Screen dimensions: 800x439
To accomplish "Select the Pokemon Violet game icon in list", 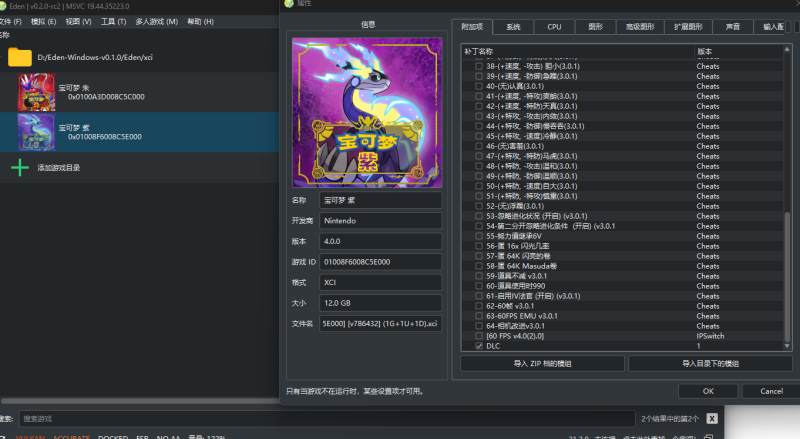I will point(36,132).
